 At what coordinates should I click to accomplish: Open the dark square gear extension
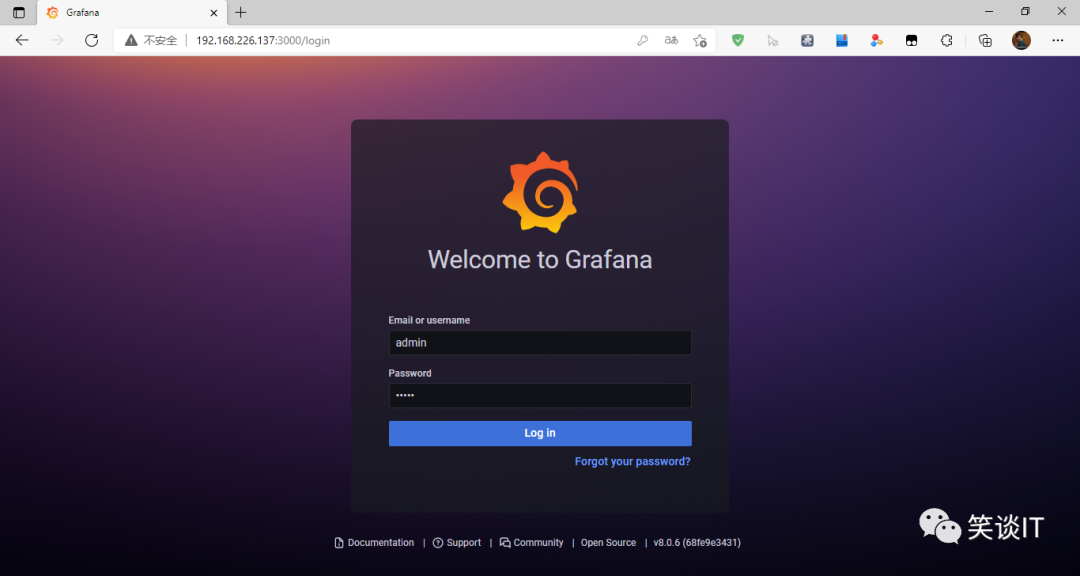[807, 41]
